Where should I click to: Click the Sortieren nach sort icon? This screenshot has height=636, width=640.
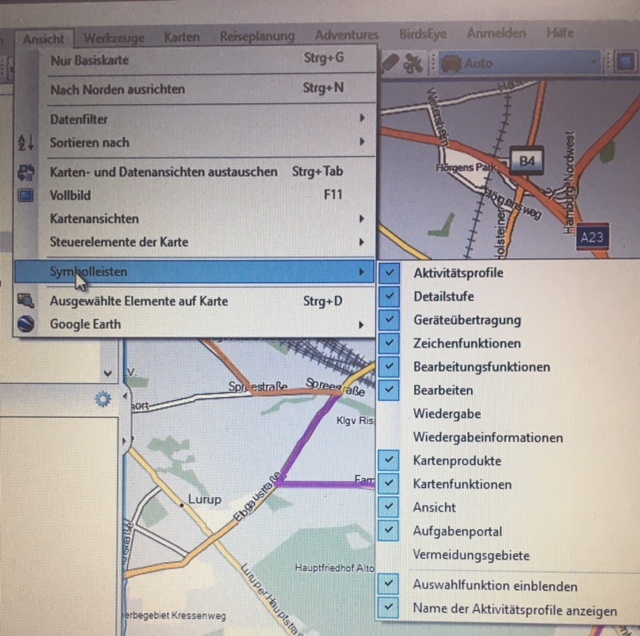27,143
